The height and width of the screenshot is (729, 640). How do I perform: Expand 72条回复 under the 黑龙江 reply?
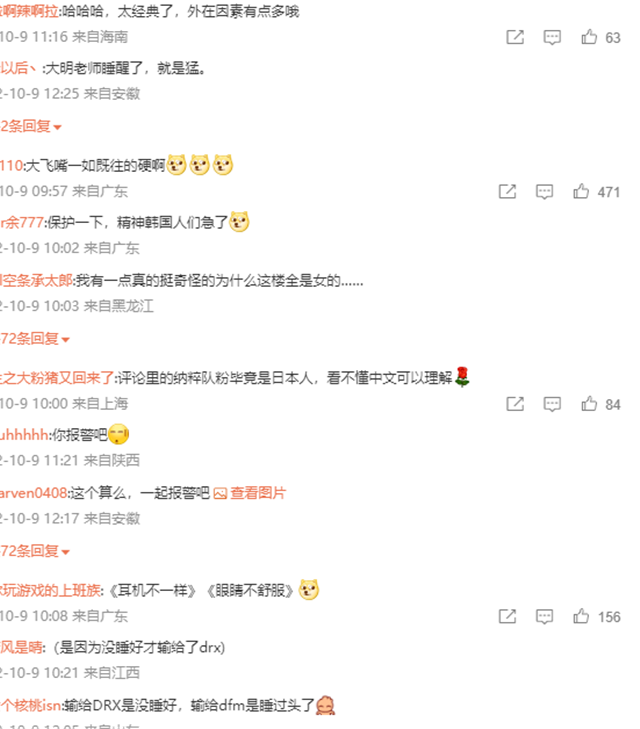[x=35, y=339]
